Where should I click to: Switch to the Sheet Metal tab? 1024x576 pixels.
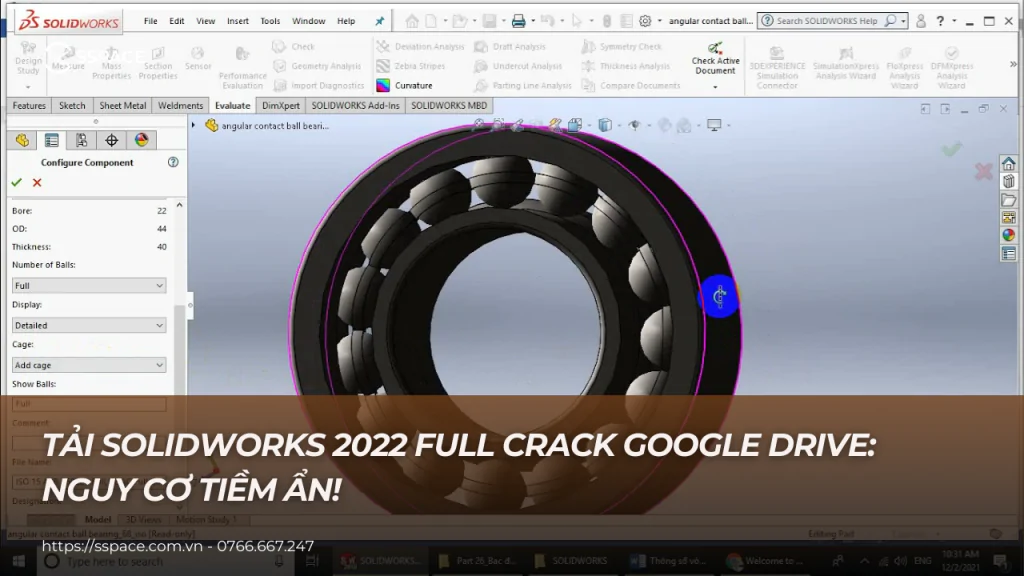point(122,105)
